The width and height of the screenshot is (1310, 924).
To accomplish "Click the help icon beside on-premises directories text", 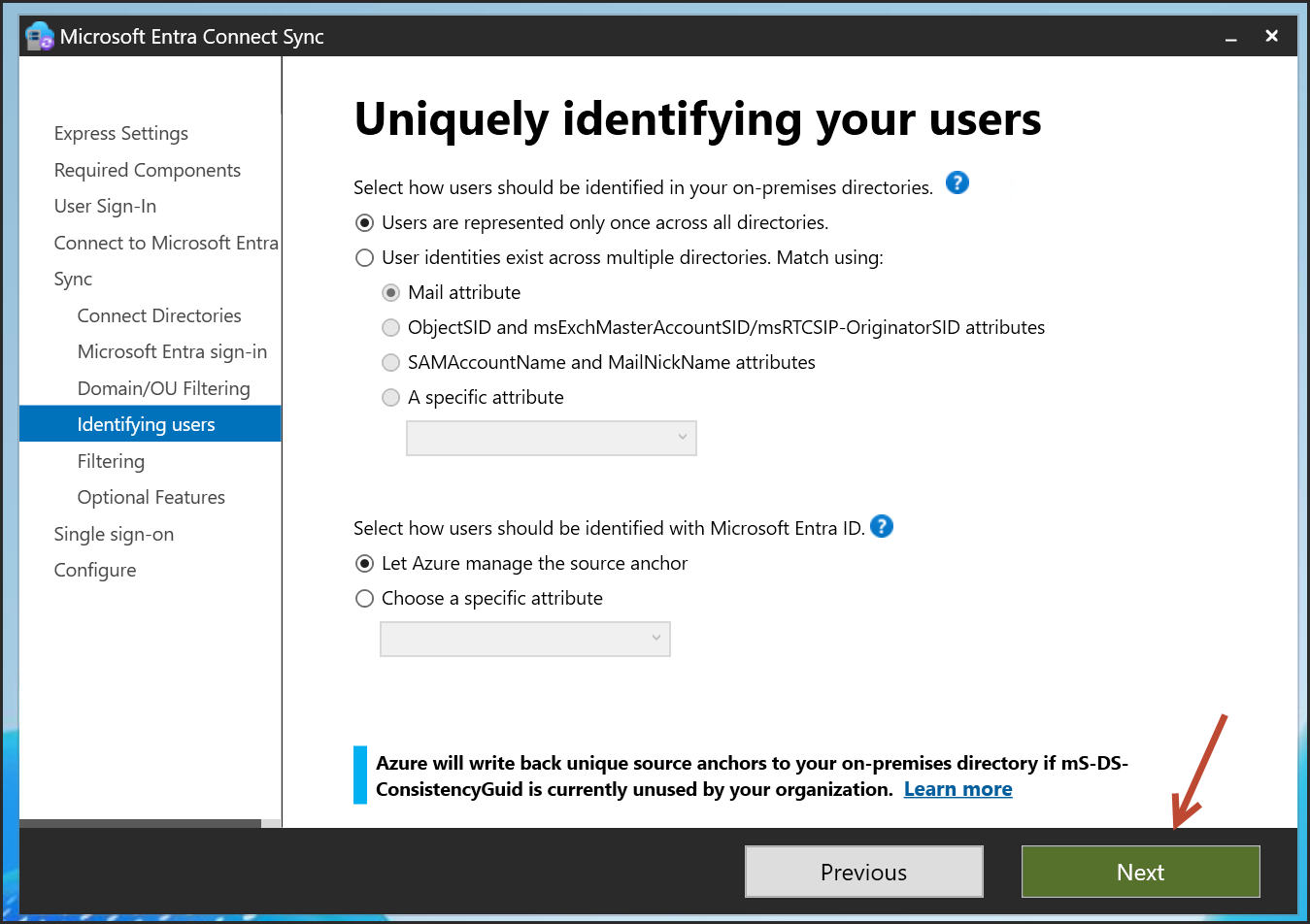I will (x=957, y=183).
